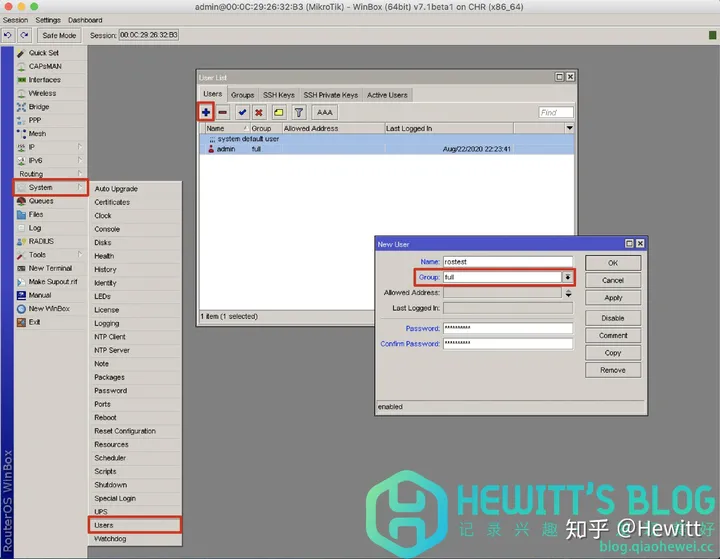Click OK in New User dialog

coord(613,263)
